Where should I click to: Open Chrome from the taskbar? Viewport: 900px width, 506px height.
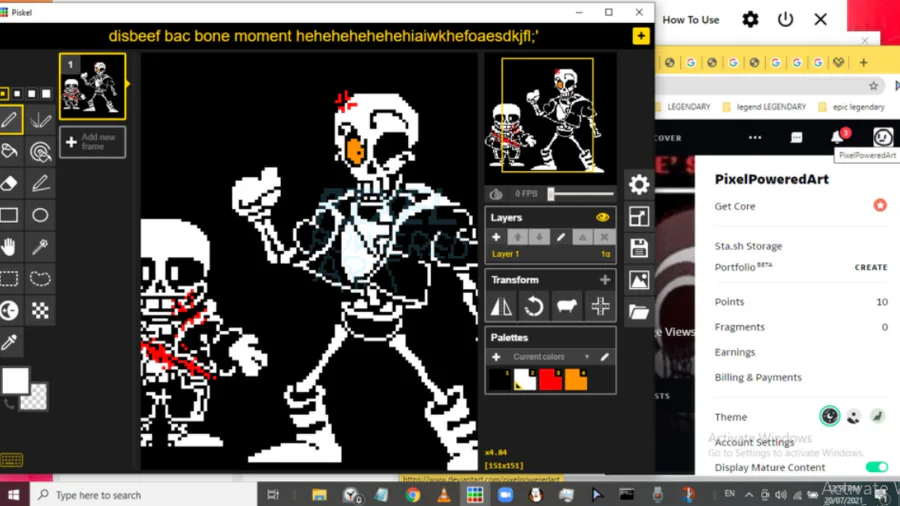click(412, 495)
